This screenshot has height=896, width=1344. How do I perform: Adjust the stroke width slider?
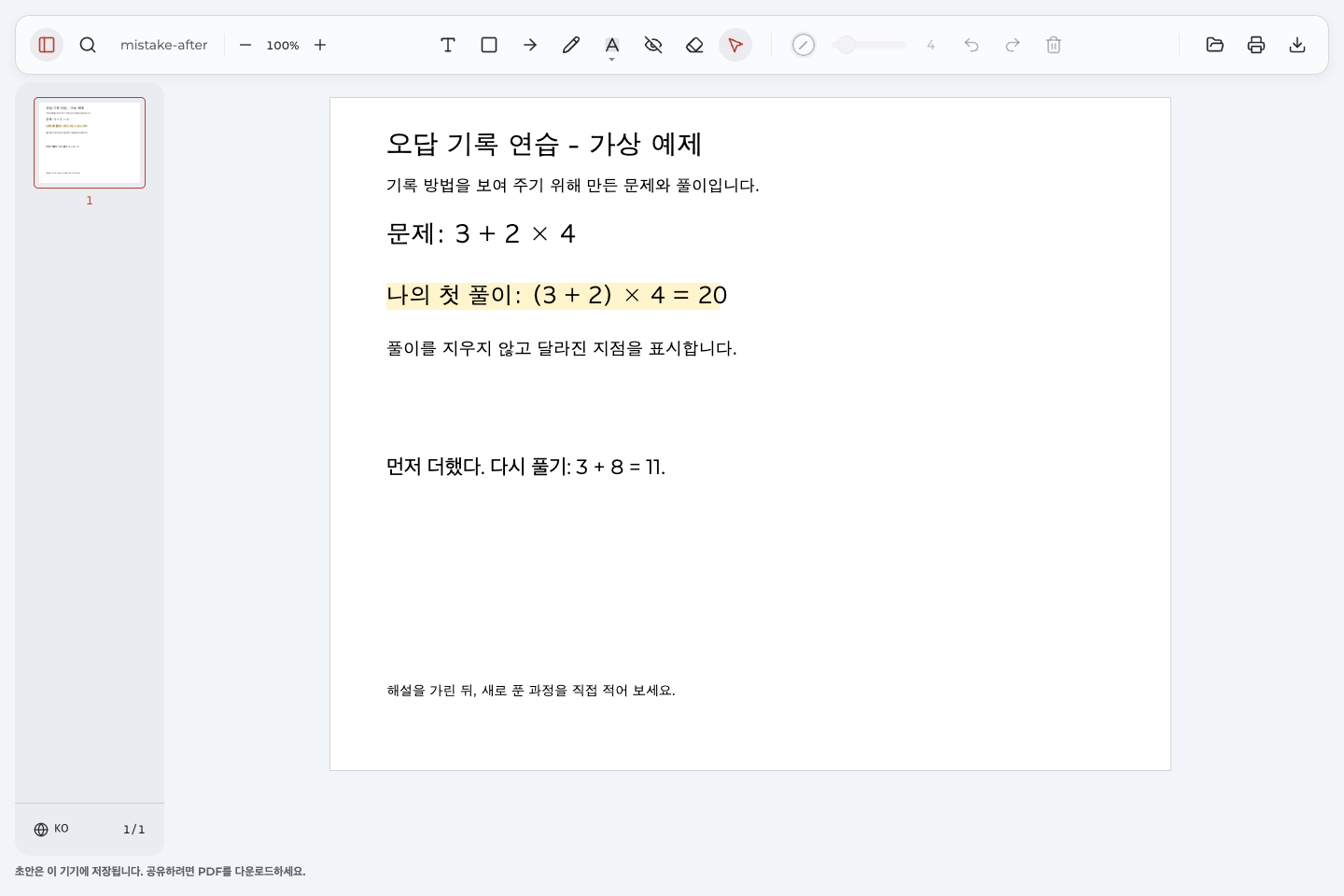point(869,45)
